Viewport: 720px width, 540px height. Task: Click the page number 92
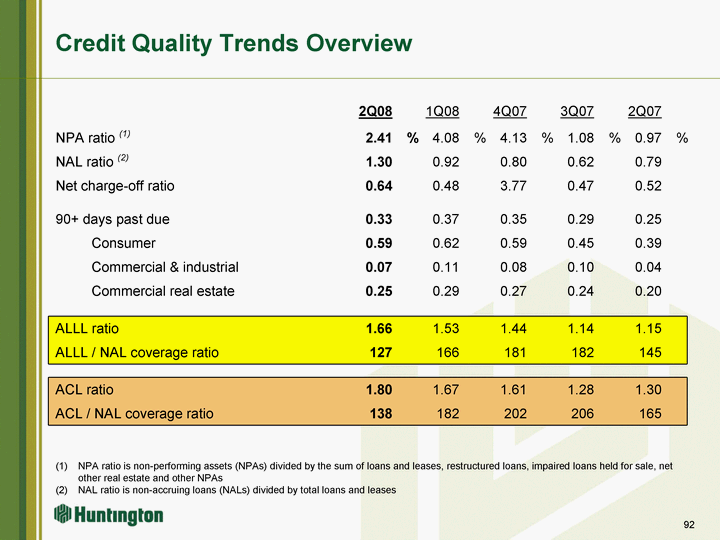pyautogui.click(x=688, y=525)
